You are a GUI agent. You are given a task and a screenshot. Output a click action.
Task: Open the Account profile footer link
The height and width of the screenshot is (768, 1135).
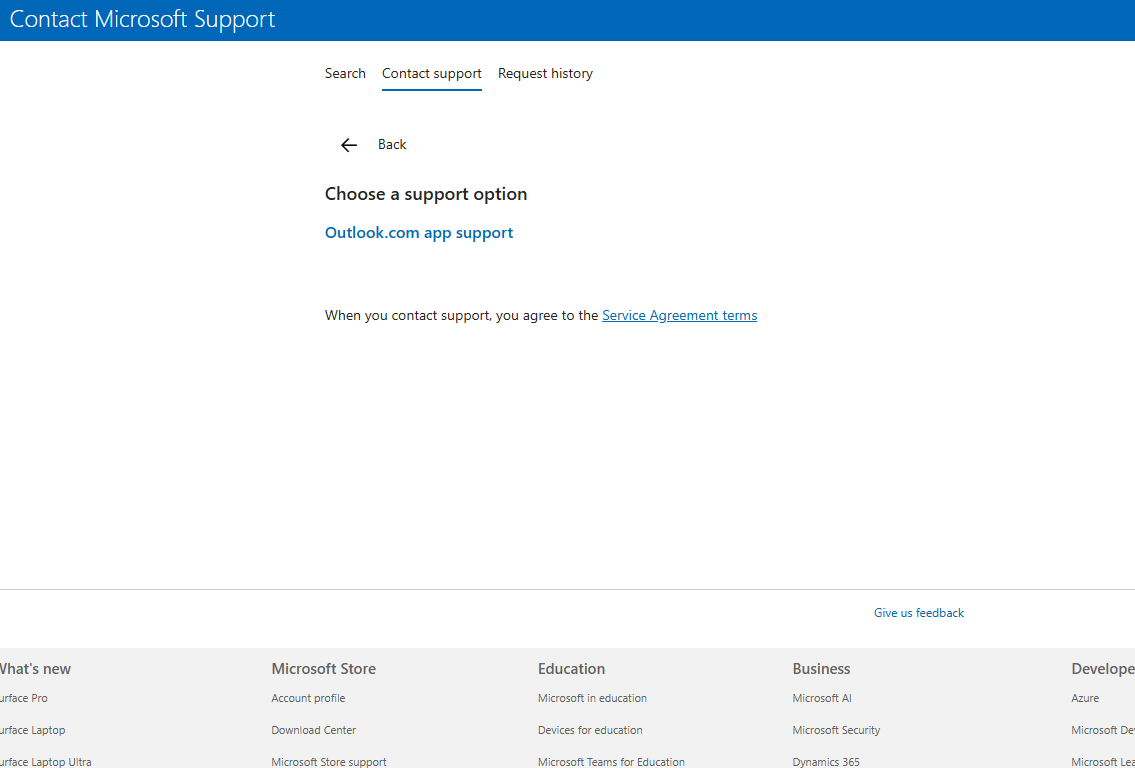click(308, 699)
